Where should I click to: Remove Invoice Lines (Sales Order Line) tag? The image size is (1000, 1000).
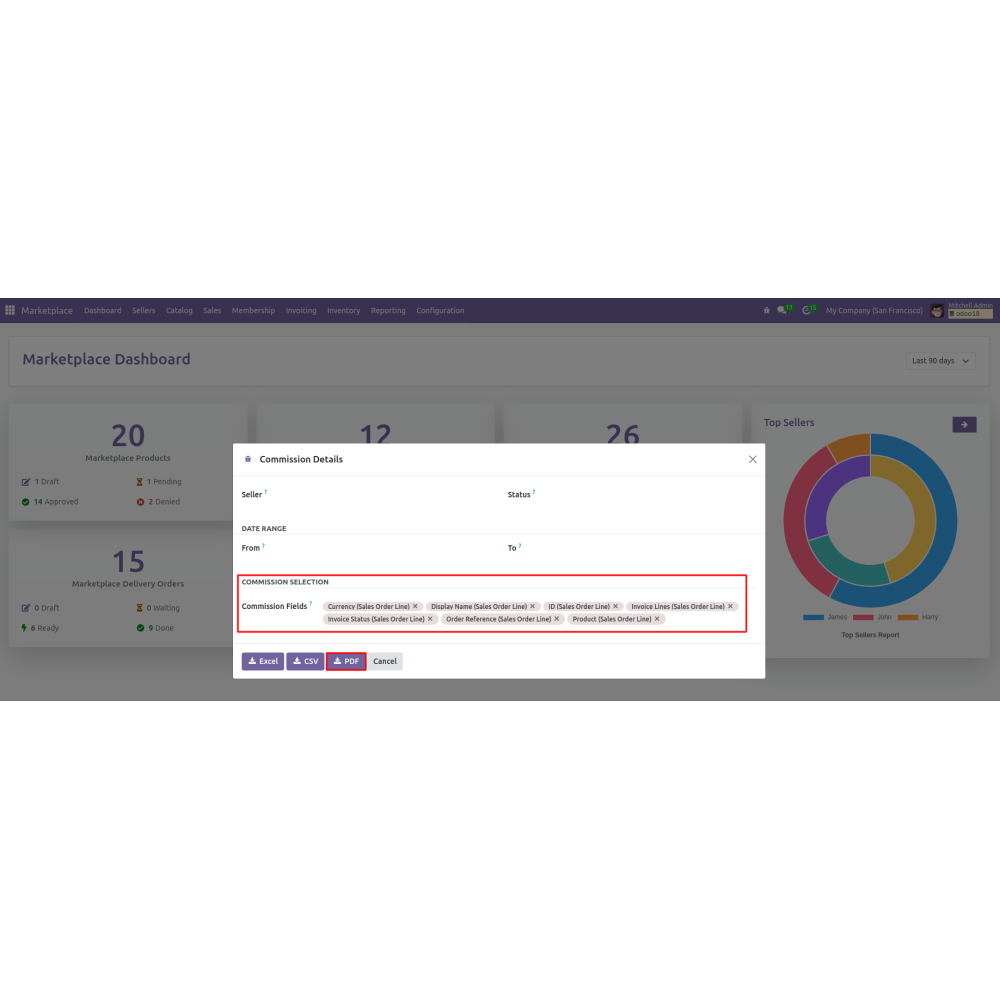click(x=730, y=606)
